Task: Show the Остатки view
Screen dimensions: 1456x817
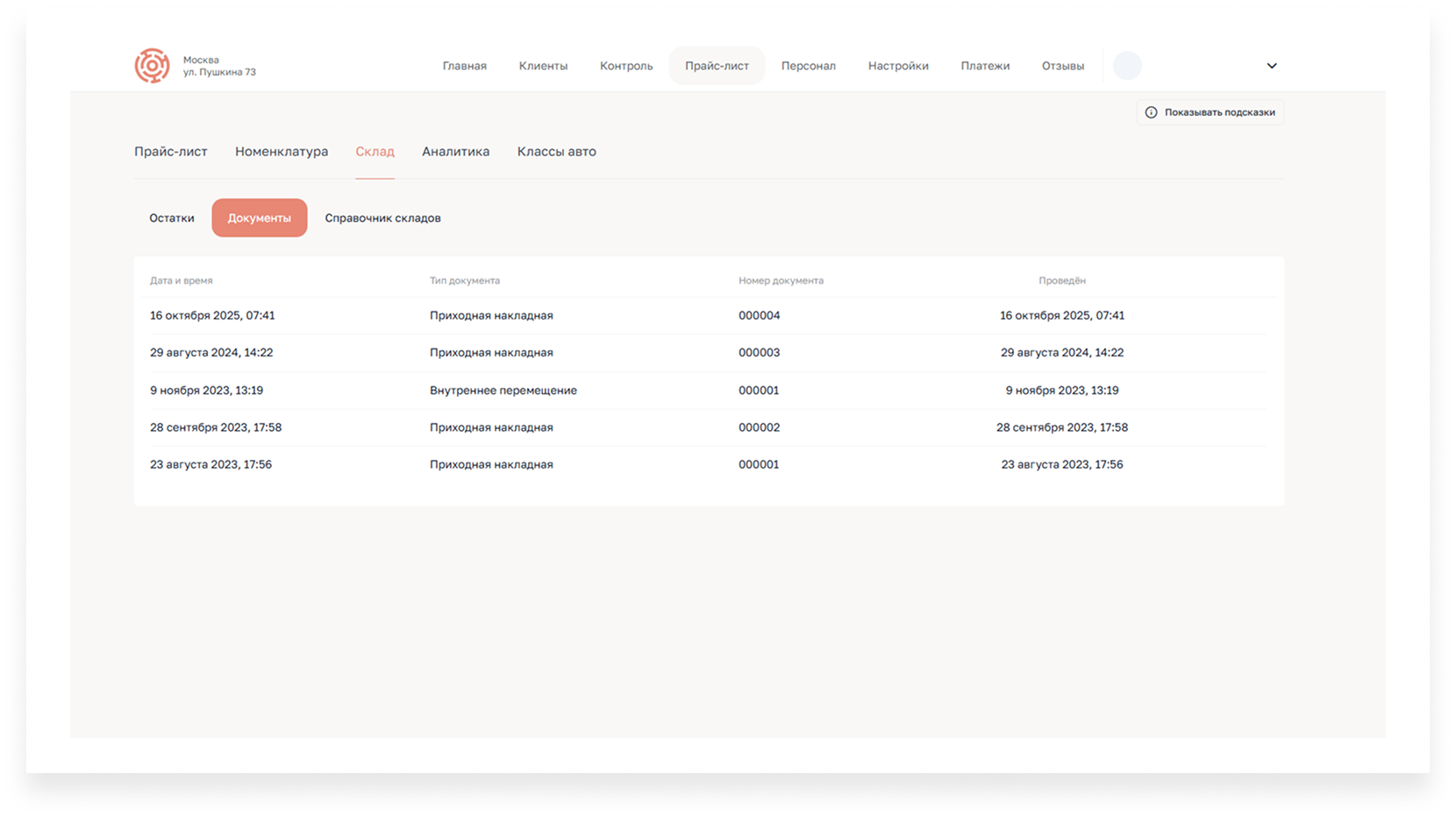Action: [172, 218]
